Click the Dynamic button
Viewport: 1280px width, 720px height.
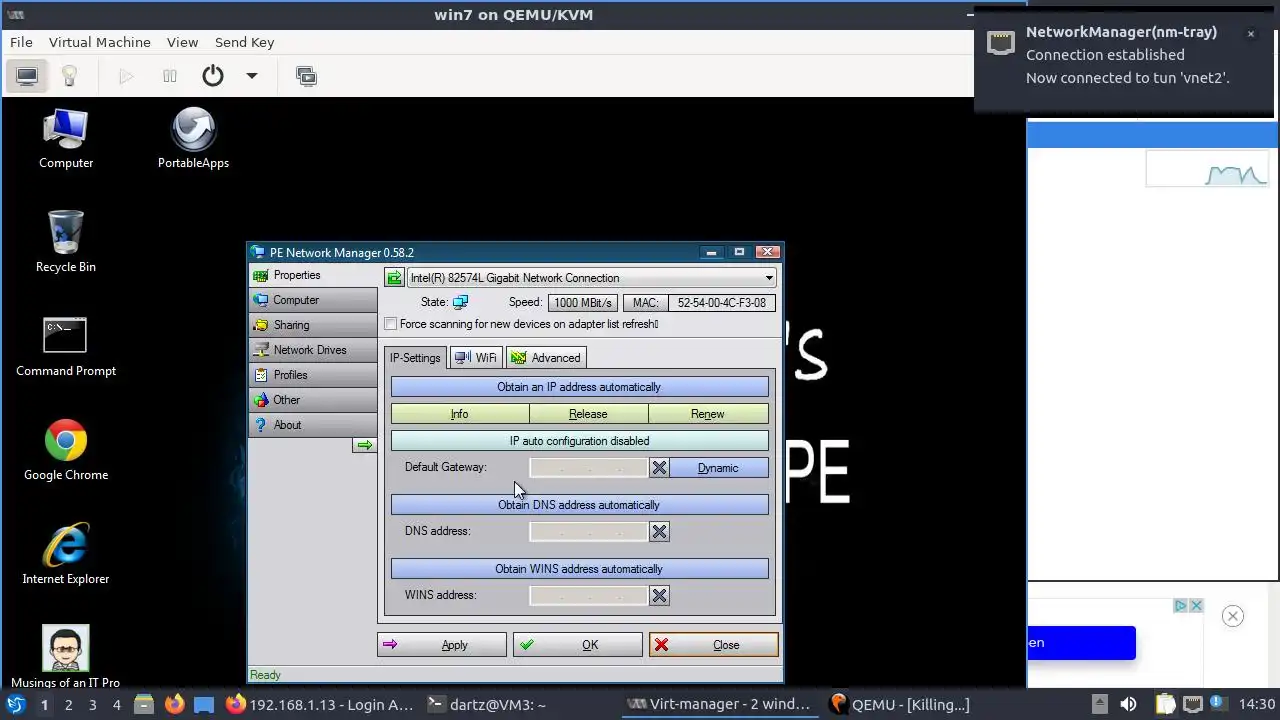point(718,468)
